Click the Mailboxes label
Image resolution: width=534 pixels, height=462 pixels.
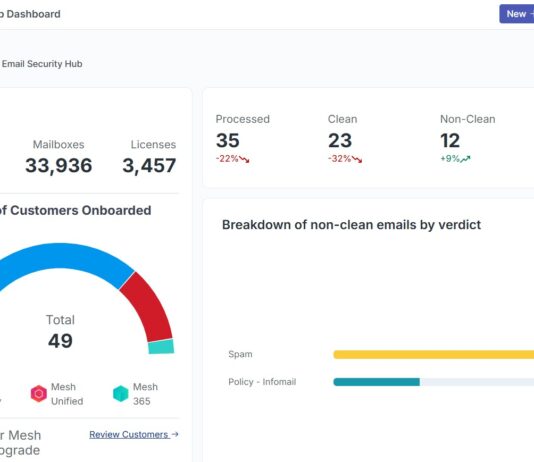point(59,144)
